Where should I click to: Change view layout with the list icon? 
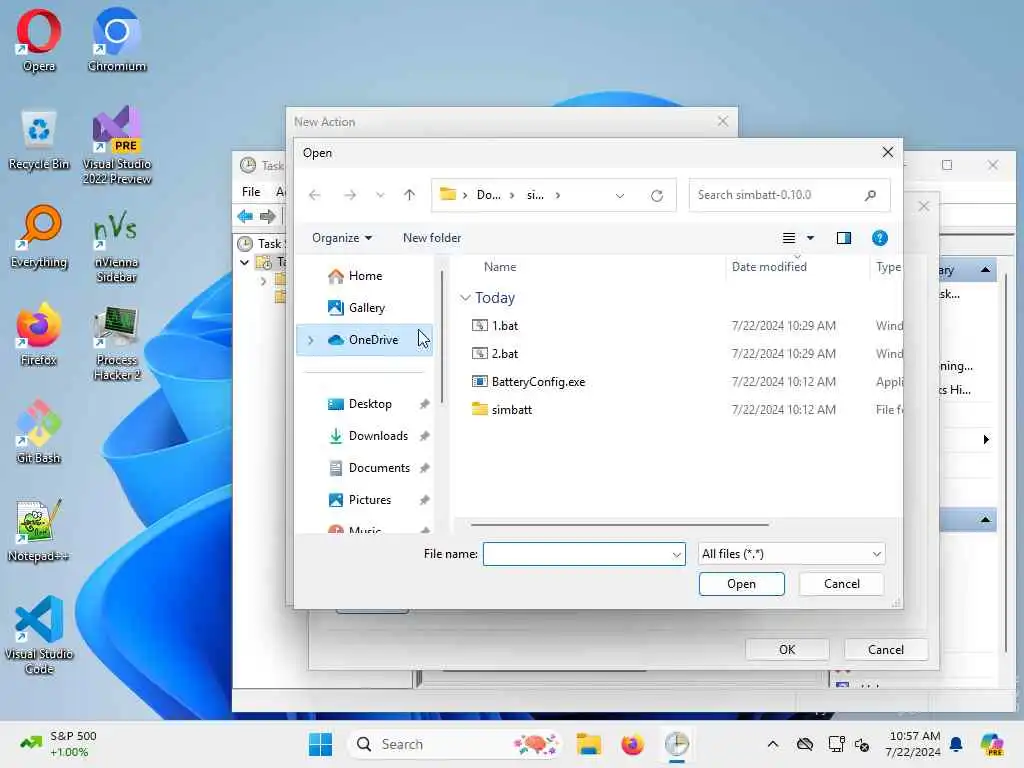(x=789, y=238)
